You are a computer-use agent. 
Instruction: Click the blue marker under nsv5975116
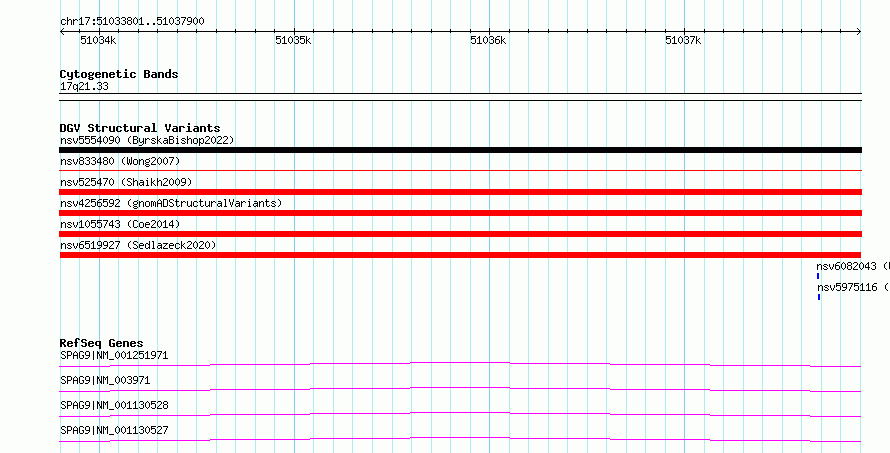click(818, 297)
